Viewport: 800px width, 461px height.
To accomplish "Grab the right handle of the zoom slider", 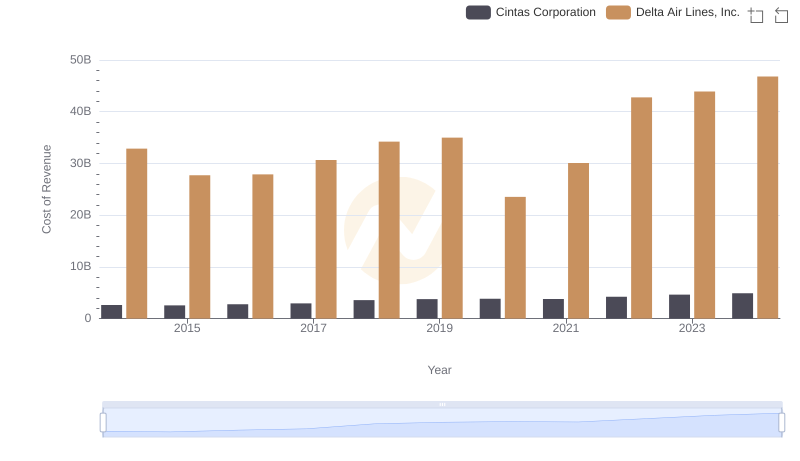I will click(x=781, y=423).
